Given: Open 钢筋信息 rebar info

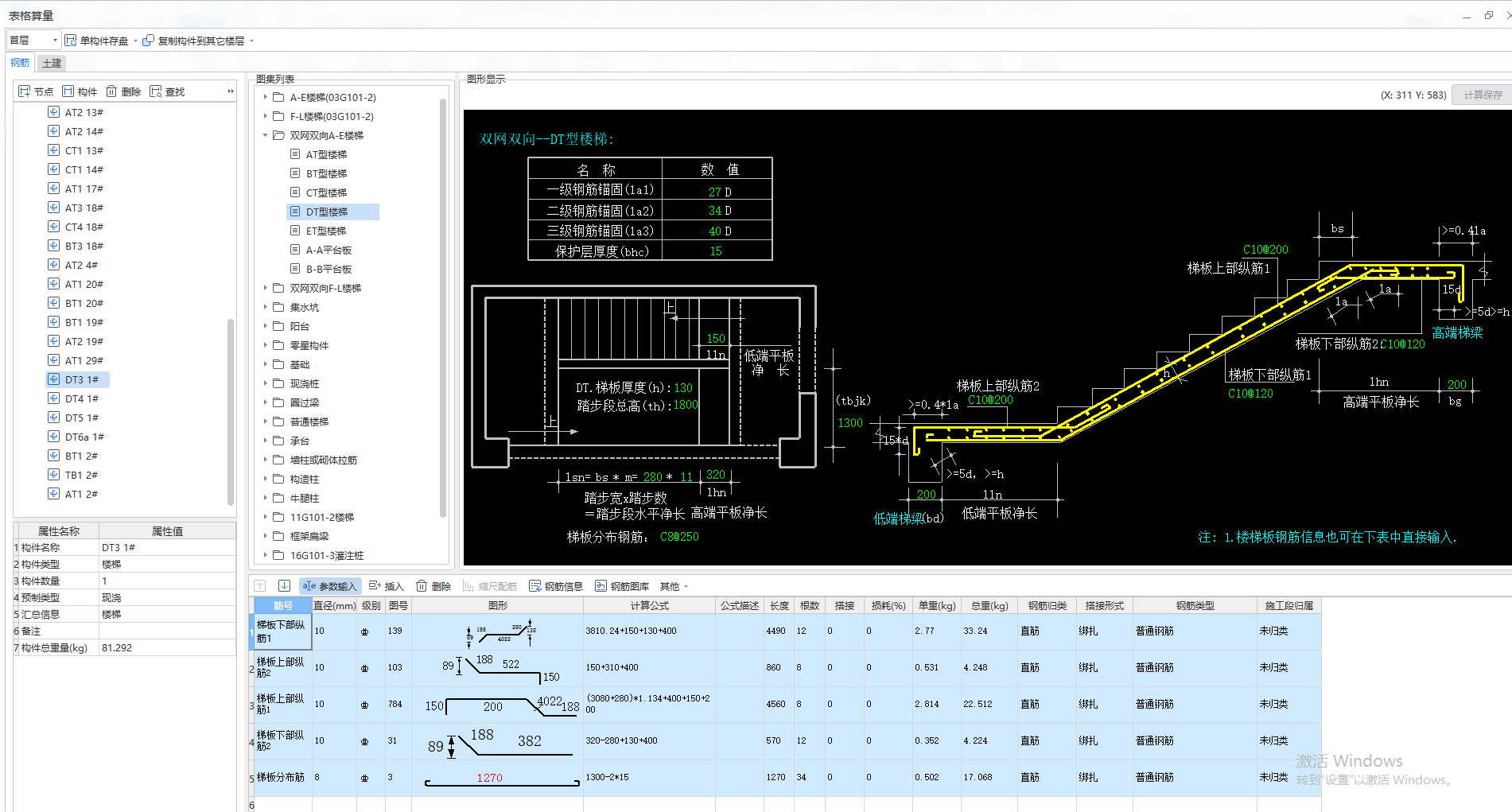Looking at the screenshot, I should tap(556, 586).
